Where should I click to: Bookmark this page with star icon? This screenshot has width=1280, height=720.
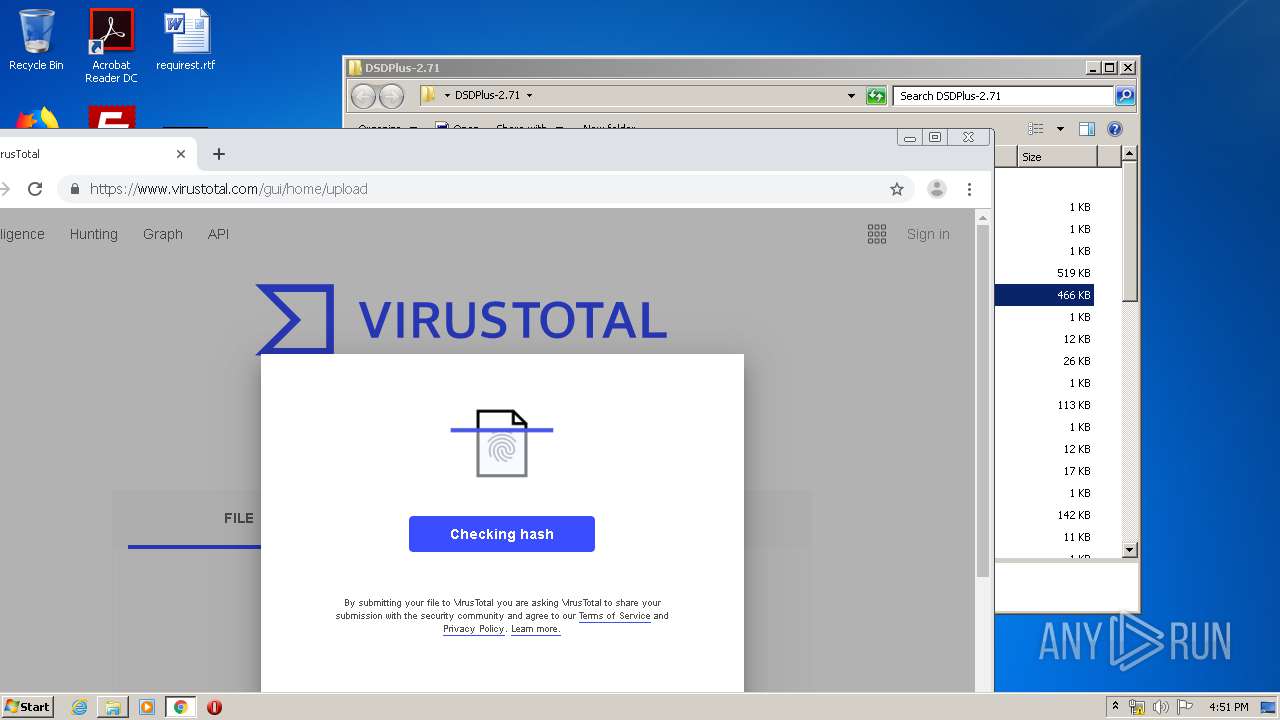coord(897,189)
